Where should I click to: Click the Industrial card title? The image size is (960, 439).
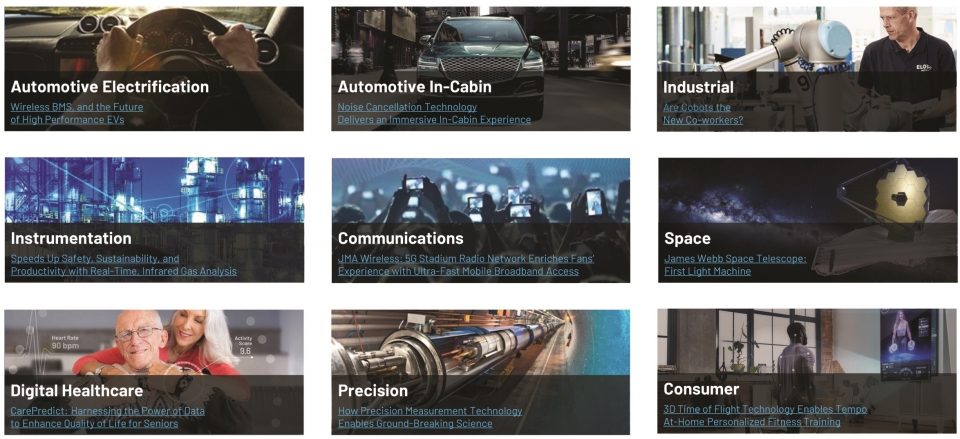pyautogui.click(x=699, y=87)
